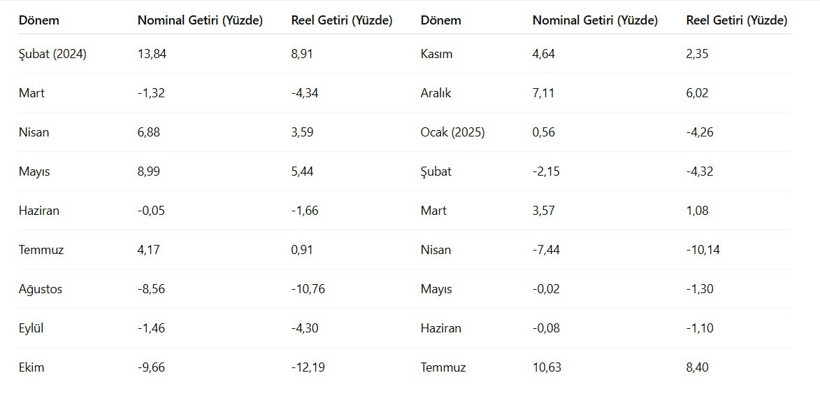The height and width of the screenshot is (408, 820).
Task: Select the 13,84 nominal return value
Action: 151,54
